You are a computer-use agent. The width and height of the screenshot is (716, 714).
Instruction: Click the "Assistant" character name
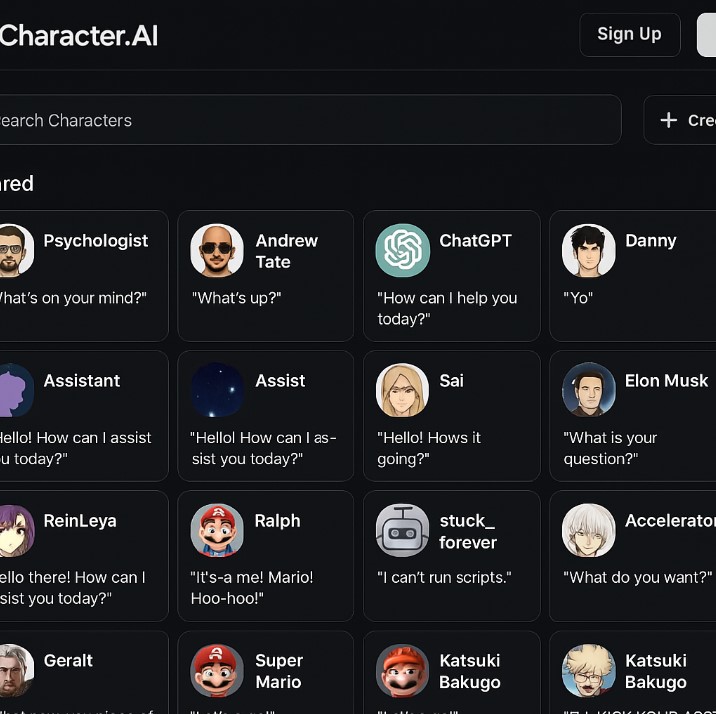(x=82, y=381)
